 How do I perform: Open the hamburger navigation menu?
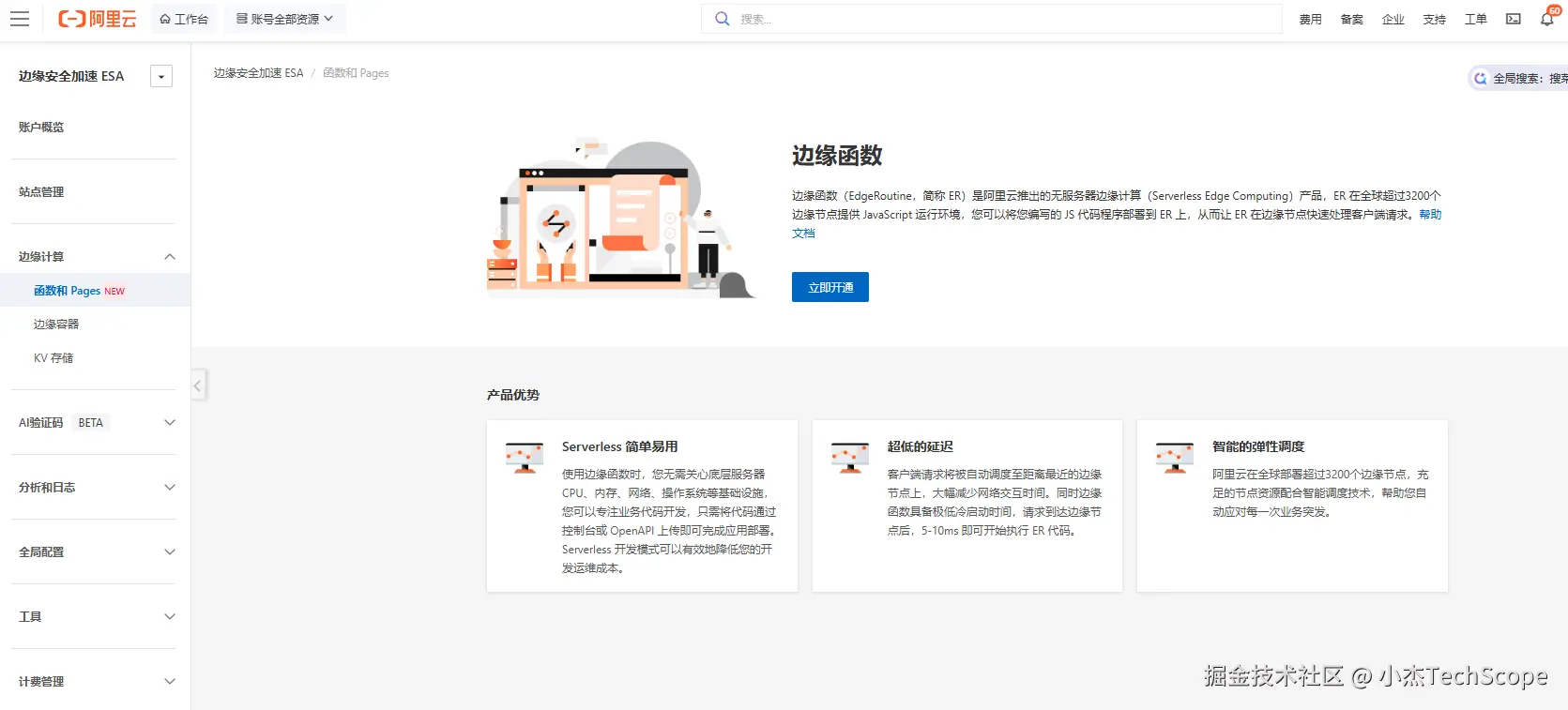click(x=20, y=19)
